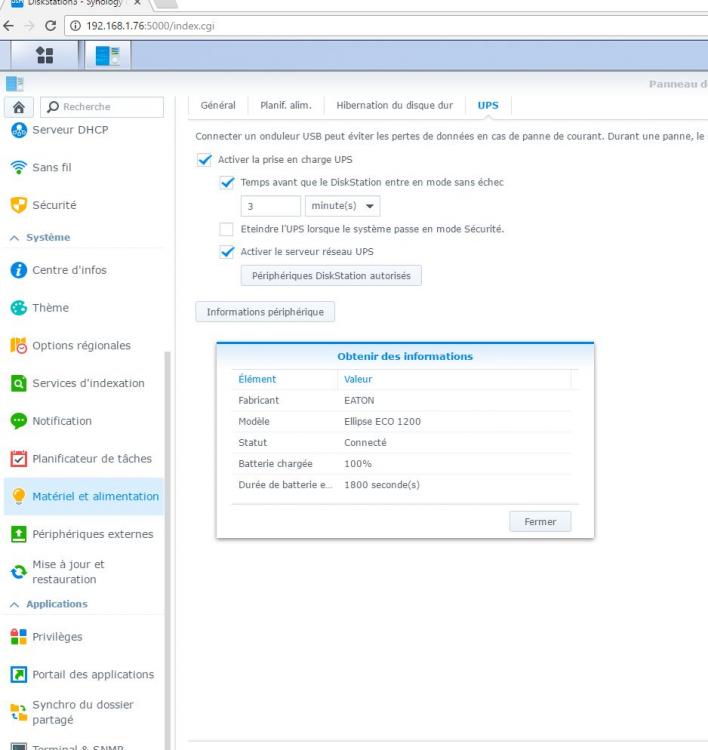Select the 100% battery charge cell
Screen dimensions: 708x750
coord(357,463)
